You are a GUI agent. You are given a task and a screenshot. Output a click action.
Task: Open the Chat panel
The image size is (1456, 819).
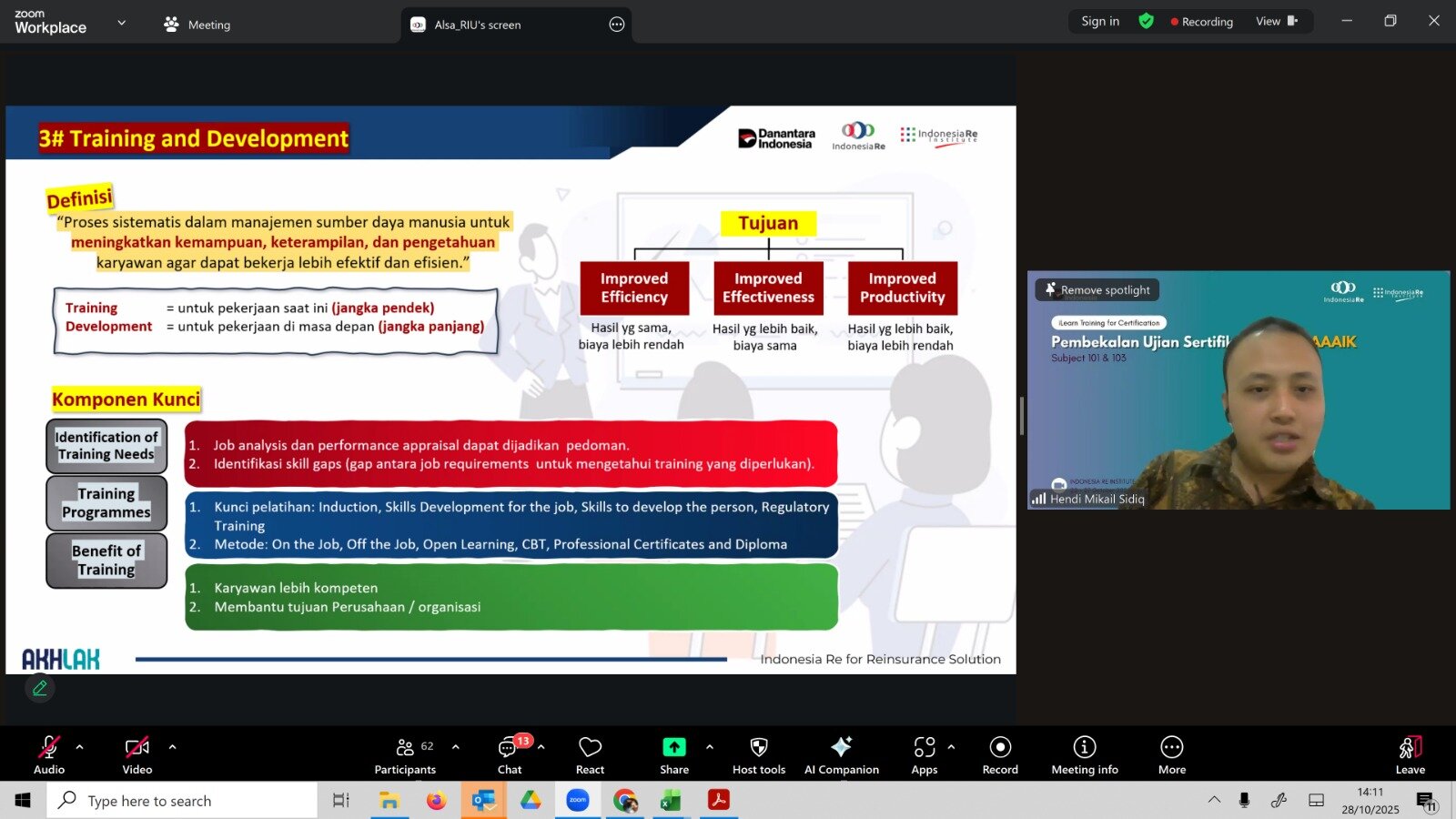coord(509,754)
